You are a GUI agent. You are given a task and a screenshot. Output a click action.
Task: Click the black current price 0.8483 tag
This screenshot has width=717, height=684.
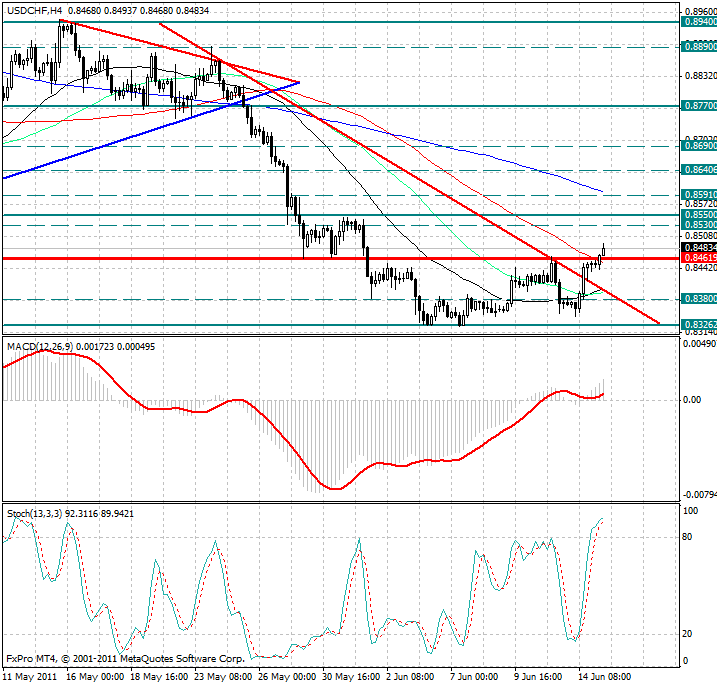698,247
